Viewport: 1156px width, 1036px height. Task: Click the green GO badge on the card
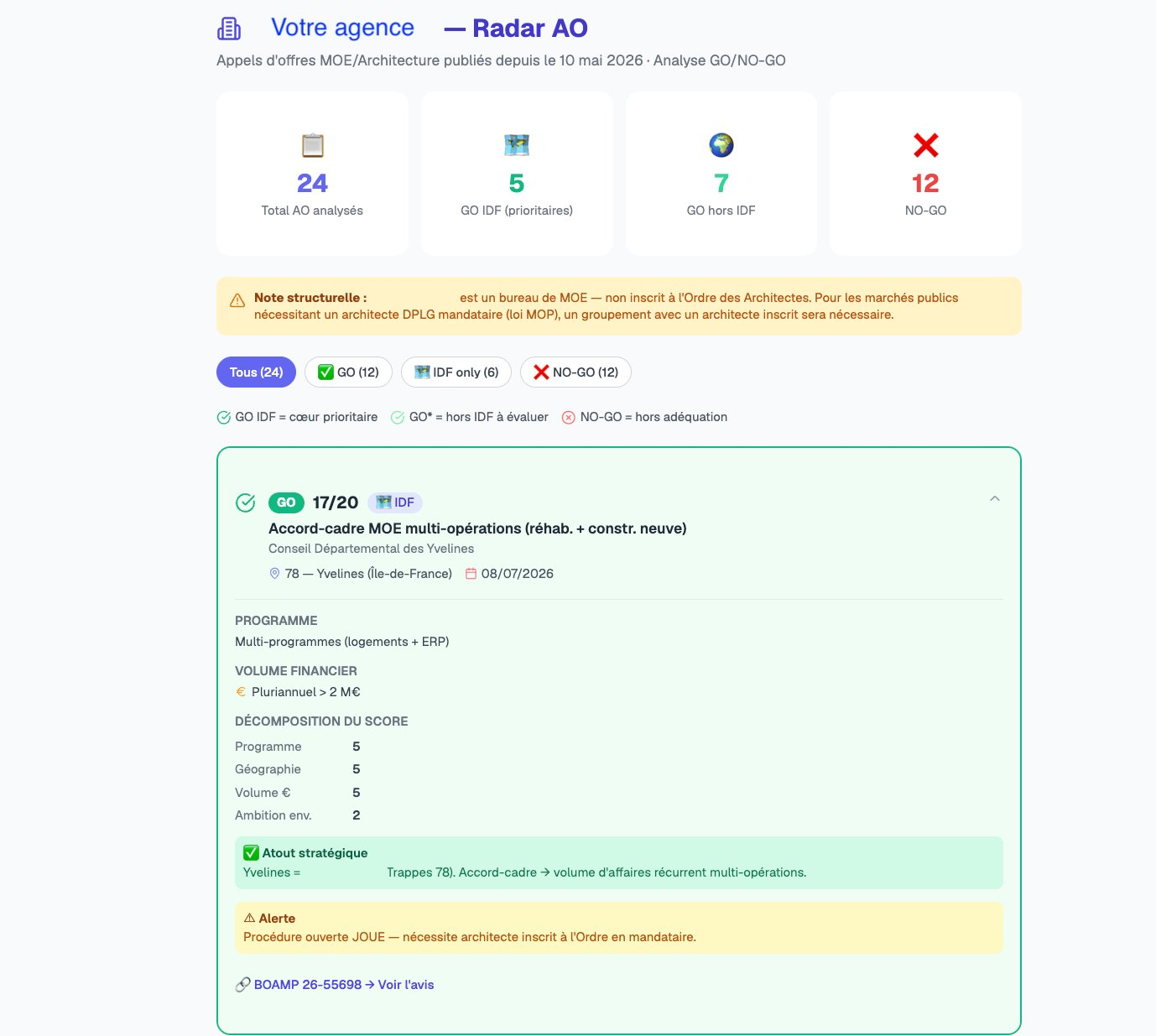click(x=286, y=502)
